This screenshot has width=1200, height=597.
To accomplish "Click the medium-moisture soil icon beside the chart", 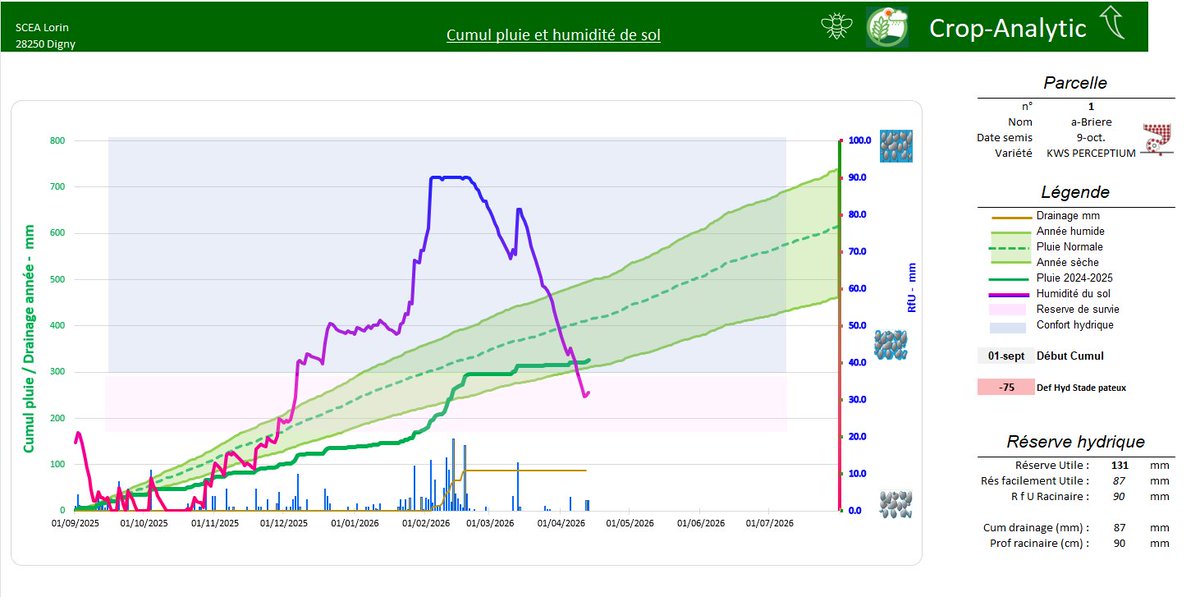I will (892, 346).
